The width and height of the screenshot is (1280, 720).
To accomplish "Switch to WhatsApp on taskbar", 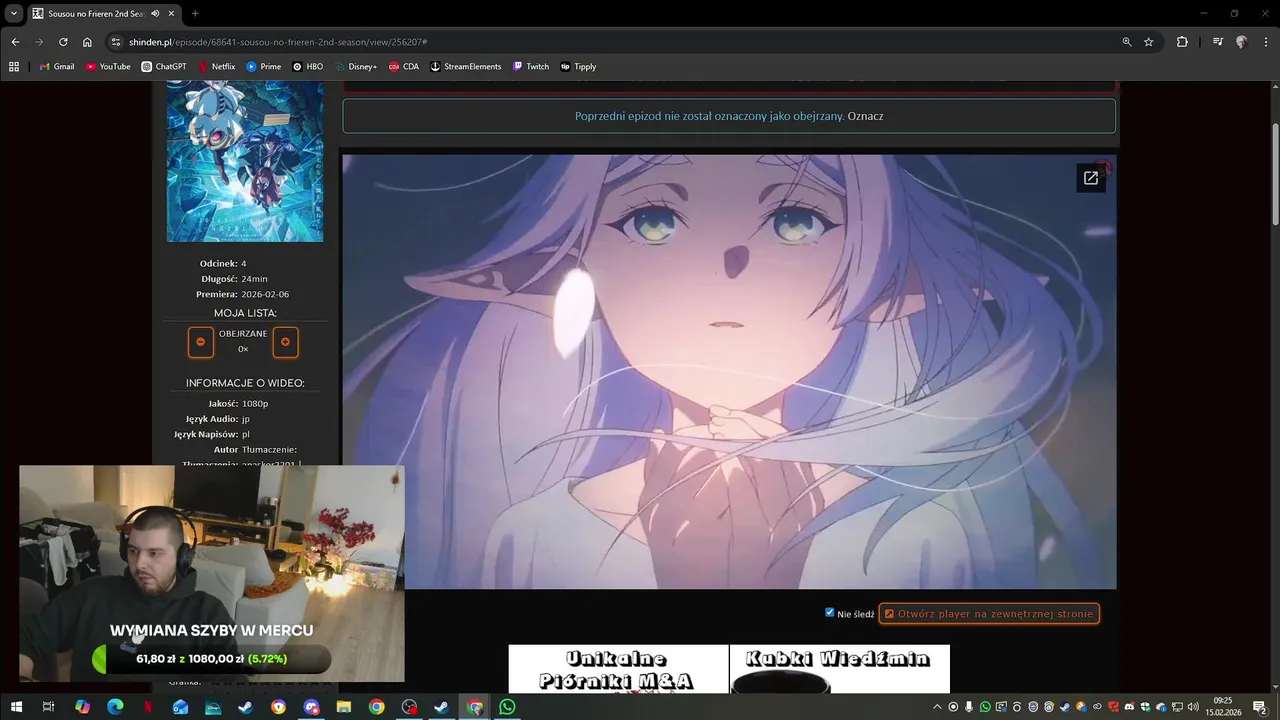I will point(507,707).
